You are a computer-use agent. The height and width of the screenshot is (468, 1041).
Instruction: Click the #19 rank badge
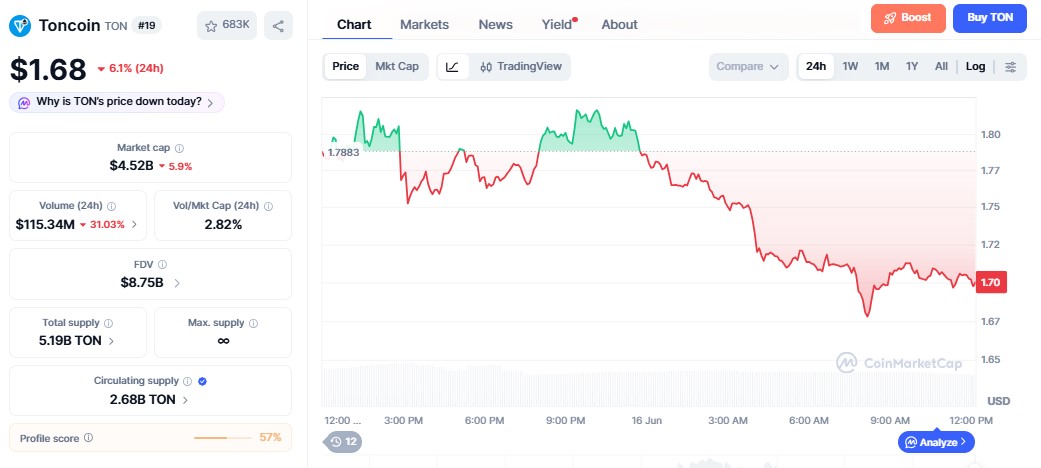(146, 26)
